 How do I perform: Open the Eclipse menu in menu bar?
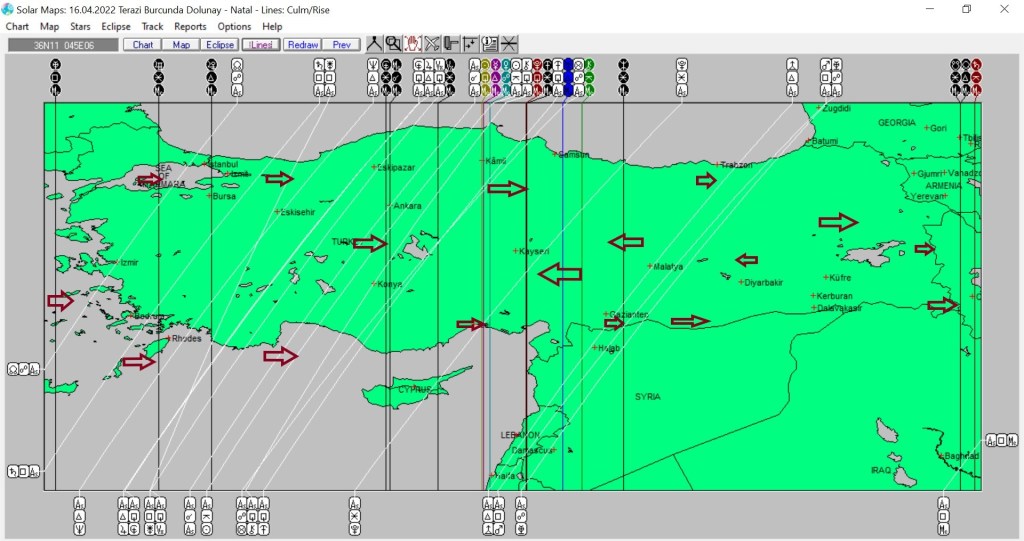pyautogui.click(x=116, y=26)
